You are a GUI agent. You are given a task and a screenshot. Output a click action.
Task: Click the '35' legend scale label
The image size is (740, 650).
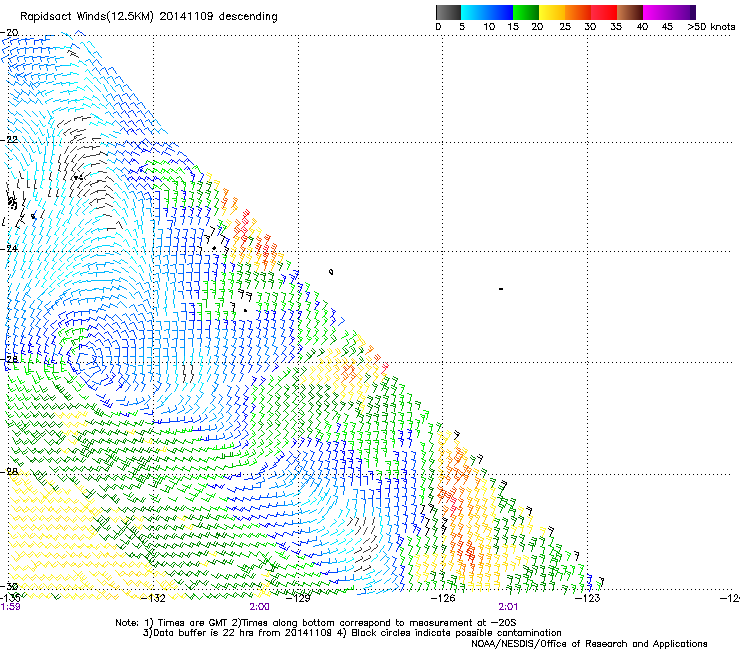(x=616, y=27)
